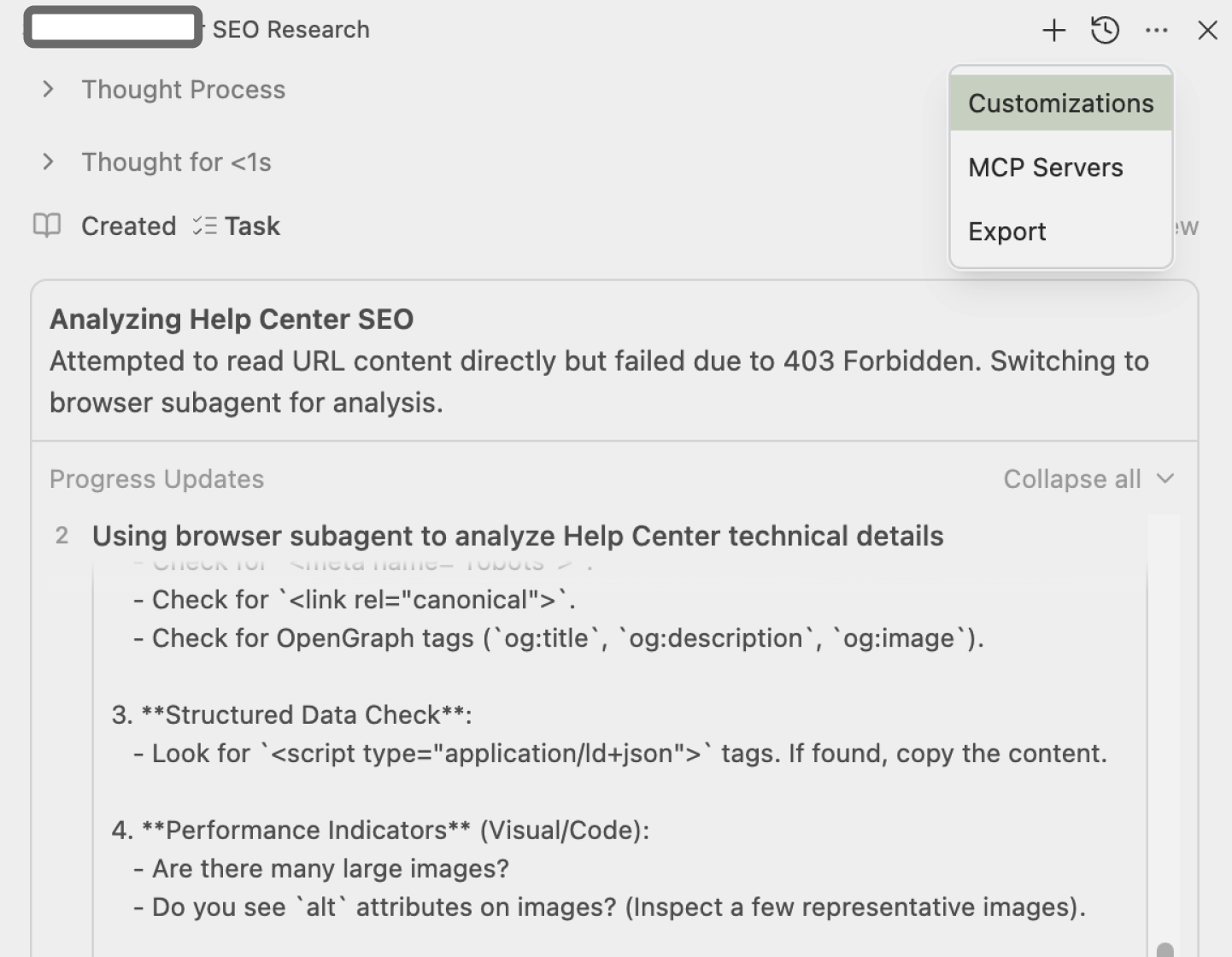Select Customizations from the menu

point(1060,103)
